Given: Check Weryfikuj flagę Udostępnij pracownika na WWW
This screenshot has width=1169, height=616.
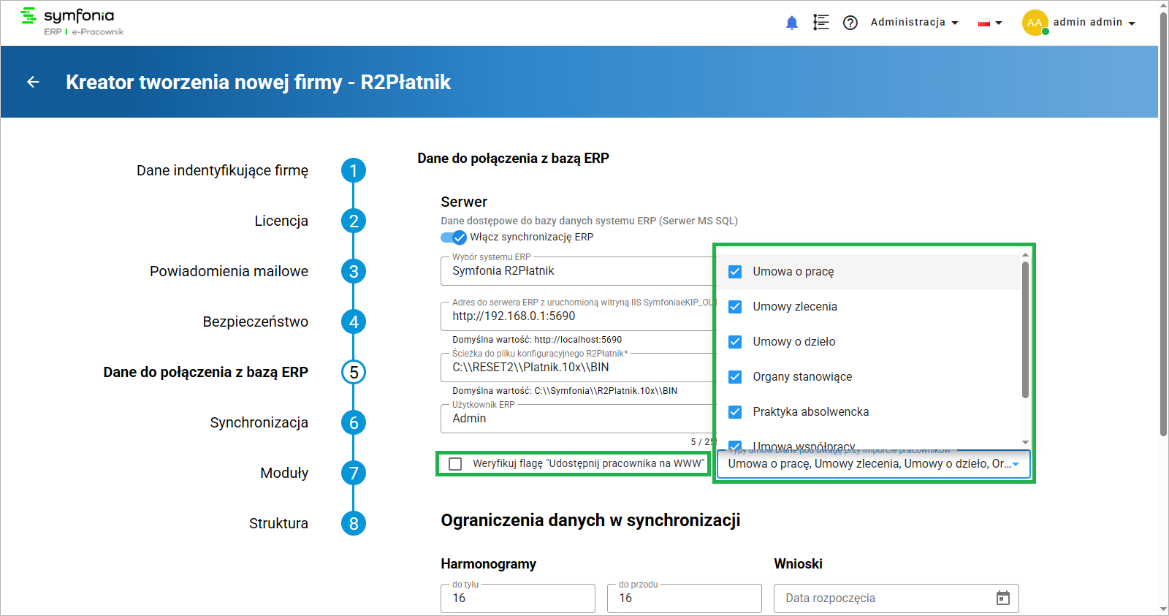Looking at the screenshot, I should (456, 464).
